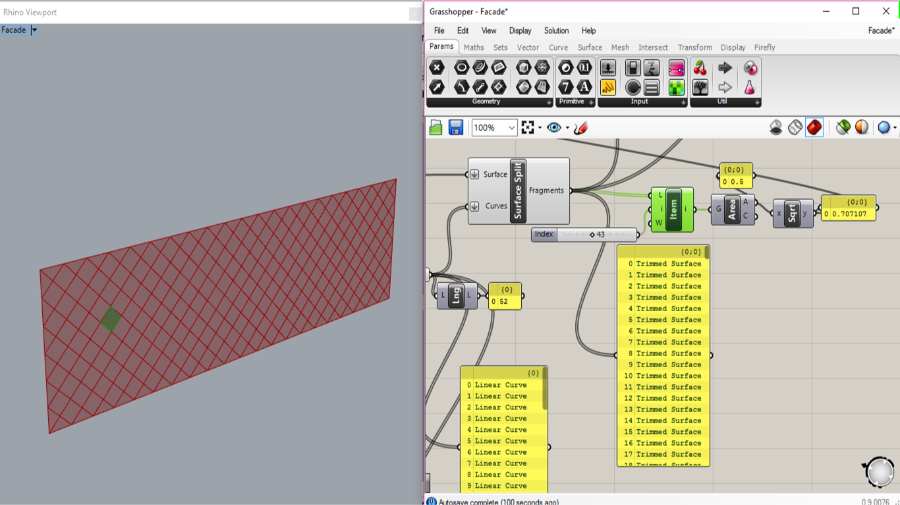Expand the Util panel plus

pos(757,102)
